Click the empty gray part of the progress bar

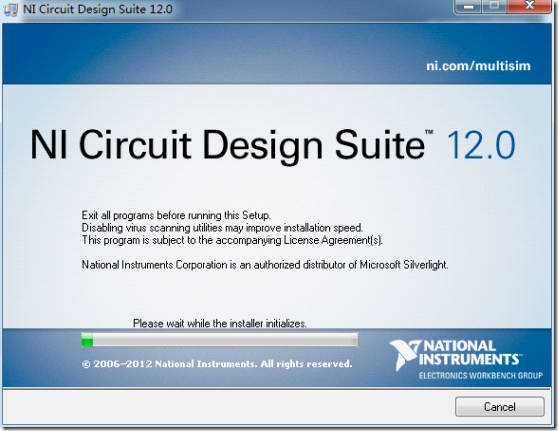click(x=225, y=340)
